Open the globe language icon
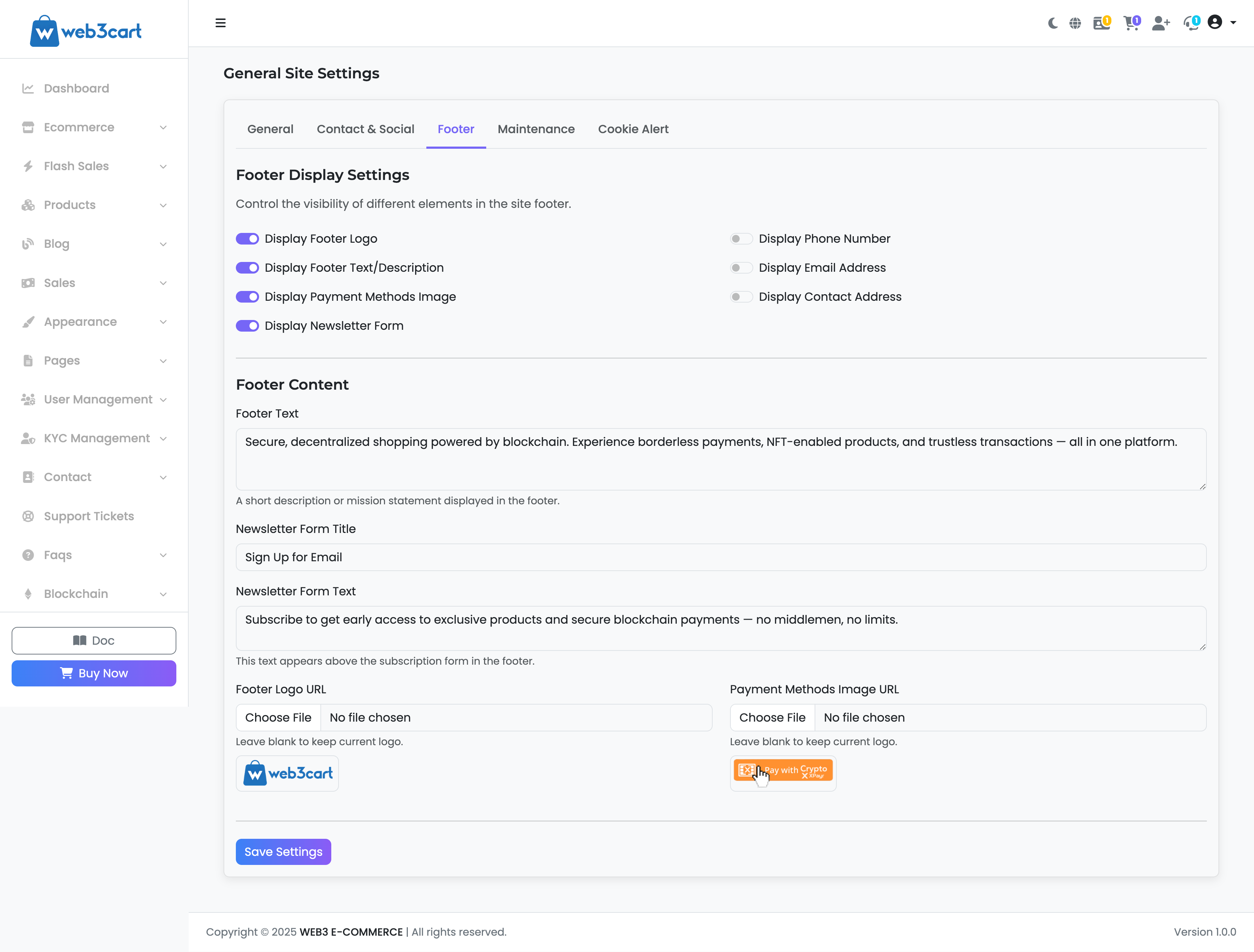 pyautogui.click(x=1075, y=23)
